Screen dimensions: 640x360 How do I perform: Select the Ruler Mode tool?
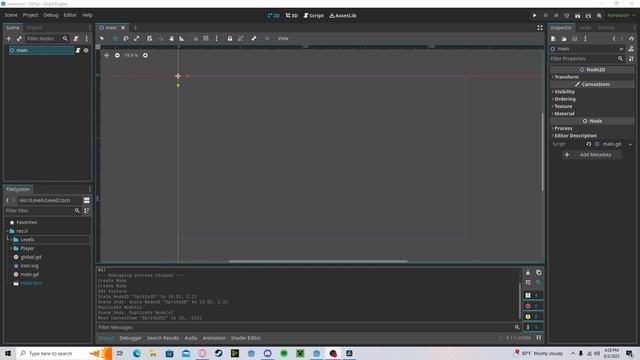(x=182, y=38)
